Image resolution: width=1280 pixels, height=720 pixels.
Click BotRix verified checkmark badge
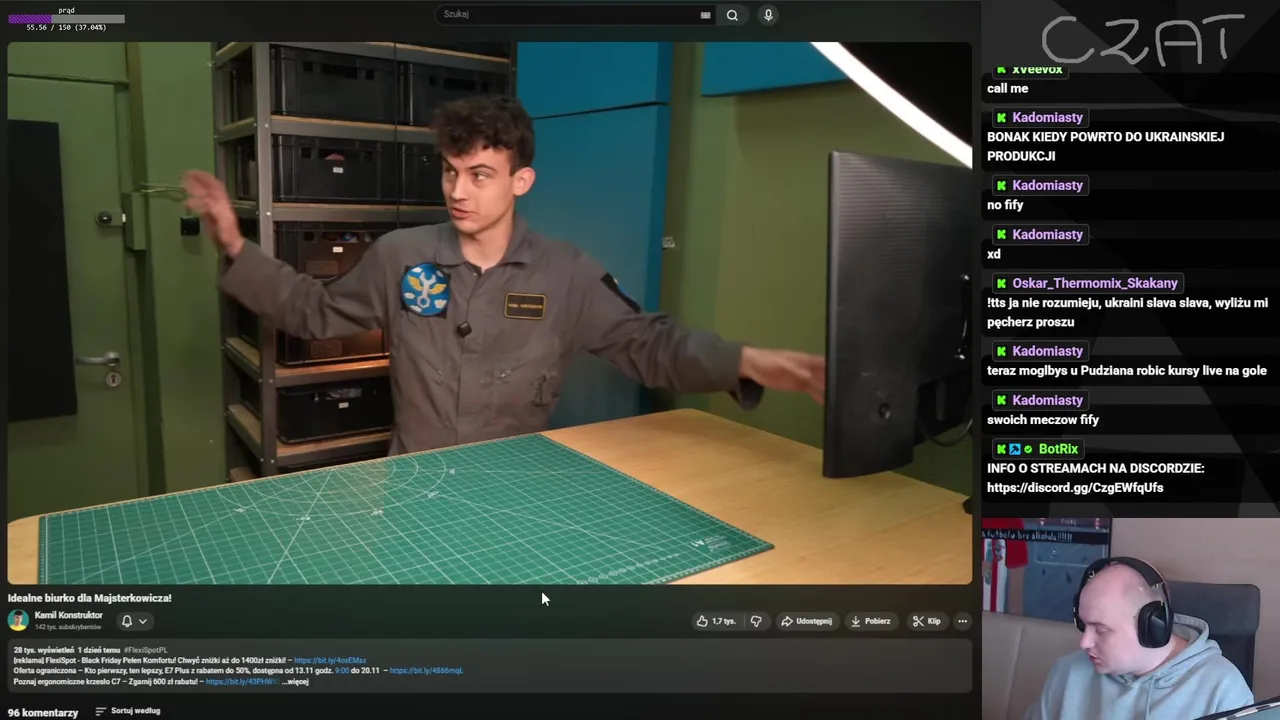[x=1028, y=449]
